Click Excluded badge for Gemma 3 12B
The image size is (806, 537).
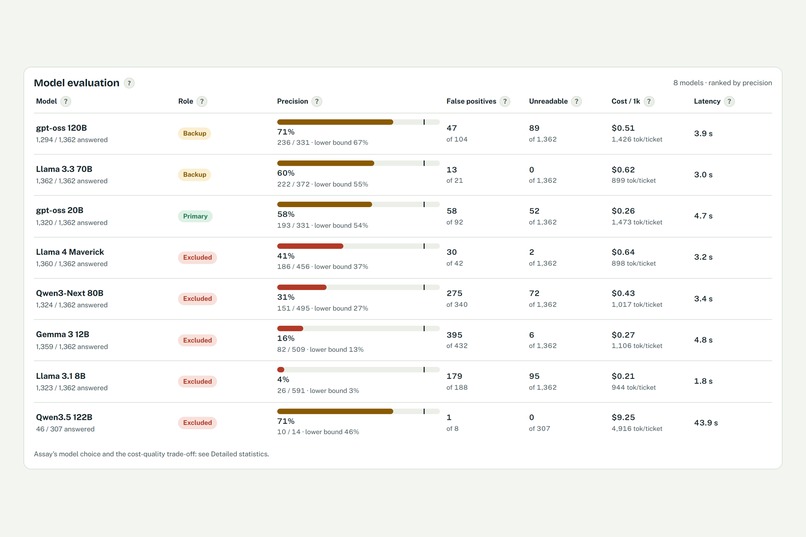pos(197,340)
